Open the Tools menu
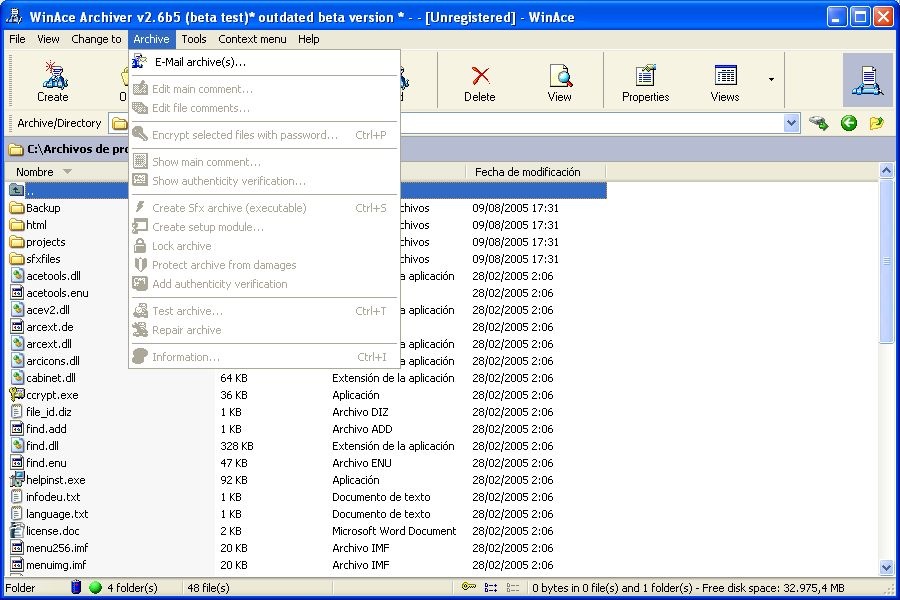This screenshot has width=900, height=600. pyautogui.click(x=194, y=39)
